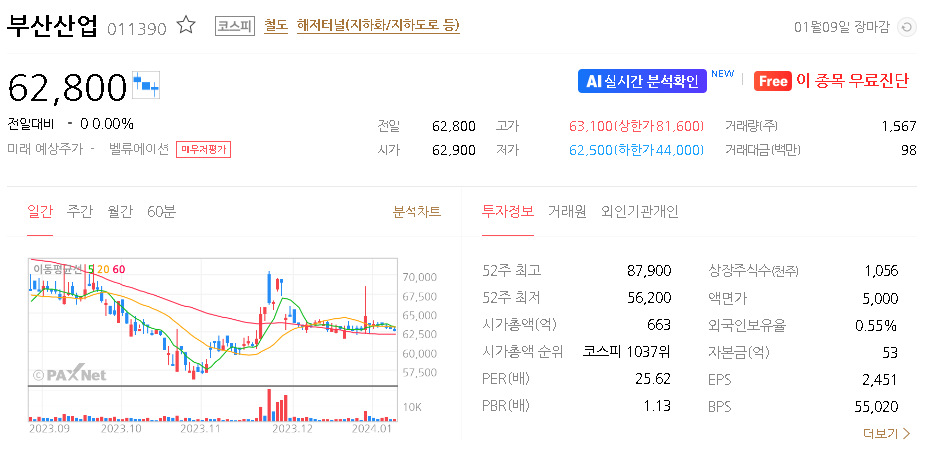The height and width of the screenshot is (453, 926).
Task: Click the trading volume bar chart
Action: pyautogui.click(x=213, y=405)
